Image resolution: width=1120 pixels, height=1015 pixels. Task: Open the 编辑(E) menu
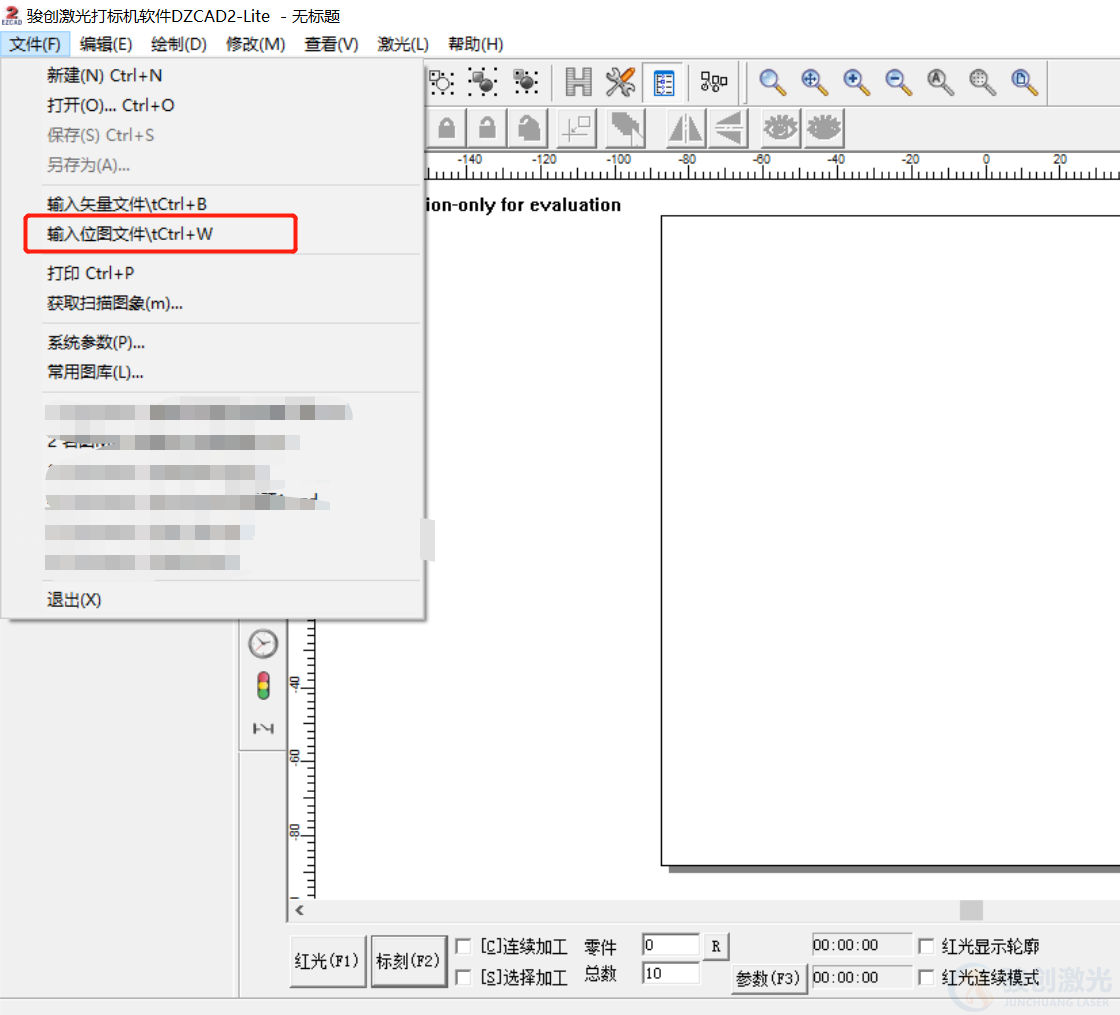click(x=106, y=44)
